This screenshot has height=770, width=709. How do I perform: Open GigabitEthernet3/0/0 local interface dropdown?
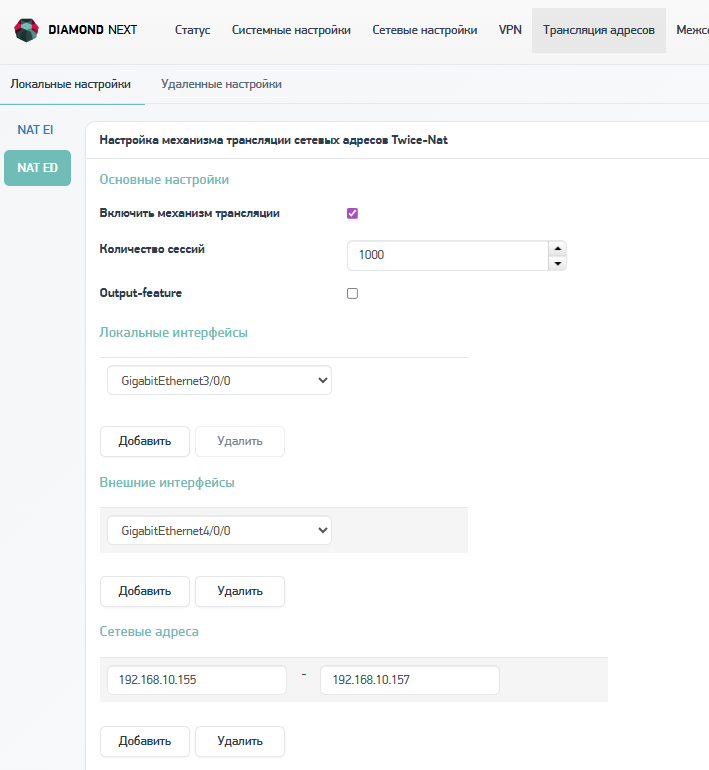coord(219,380)
